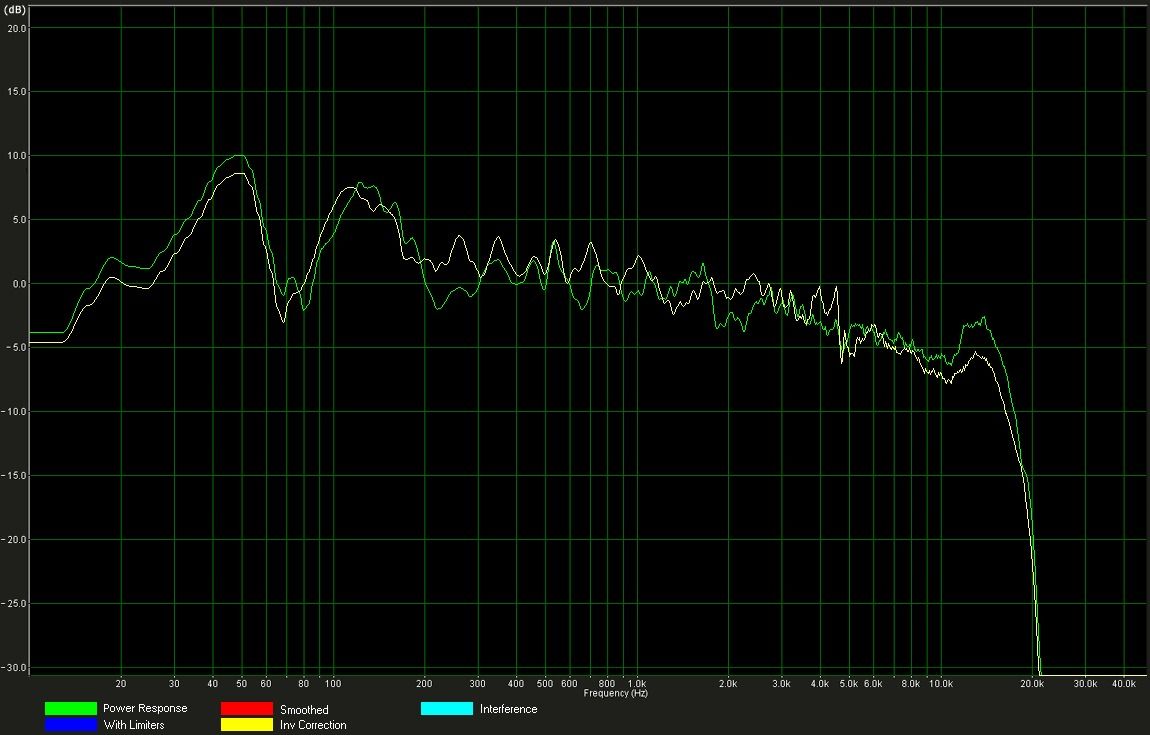Click the blue With Limiters color swatch

pos(71,725)
